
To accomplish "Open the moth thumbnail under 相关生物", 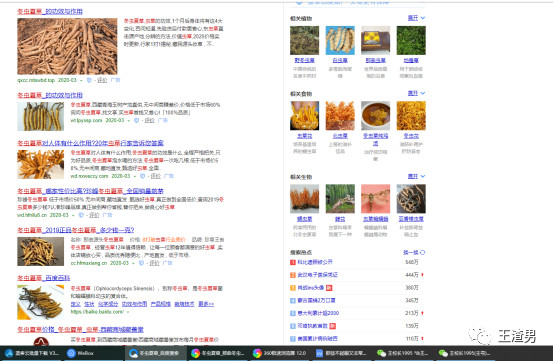I will [x=376, y=199].
